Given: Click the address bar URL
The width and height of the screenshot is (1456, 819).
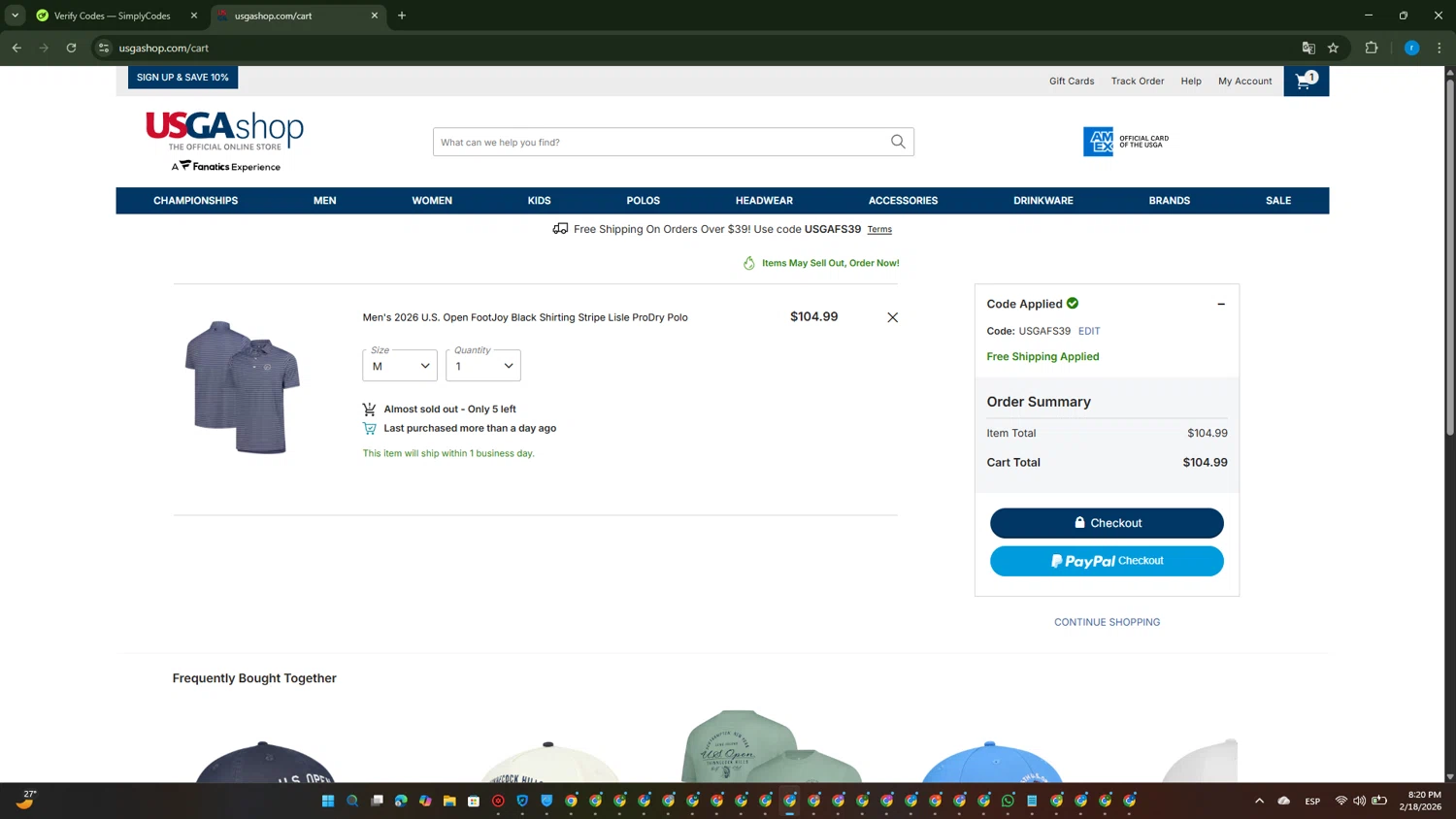Looking at the screenshot, I should pos(164,48).
